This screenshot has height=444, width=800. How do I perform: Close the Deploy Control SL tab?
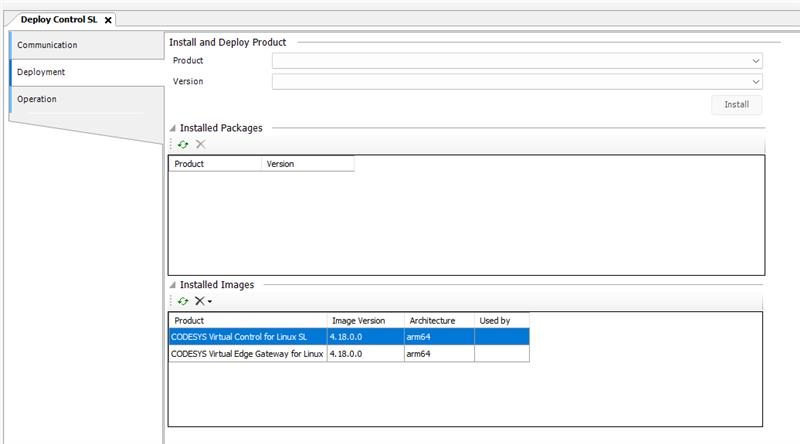tap(108, 20)
